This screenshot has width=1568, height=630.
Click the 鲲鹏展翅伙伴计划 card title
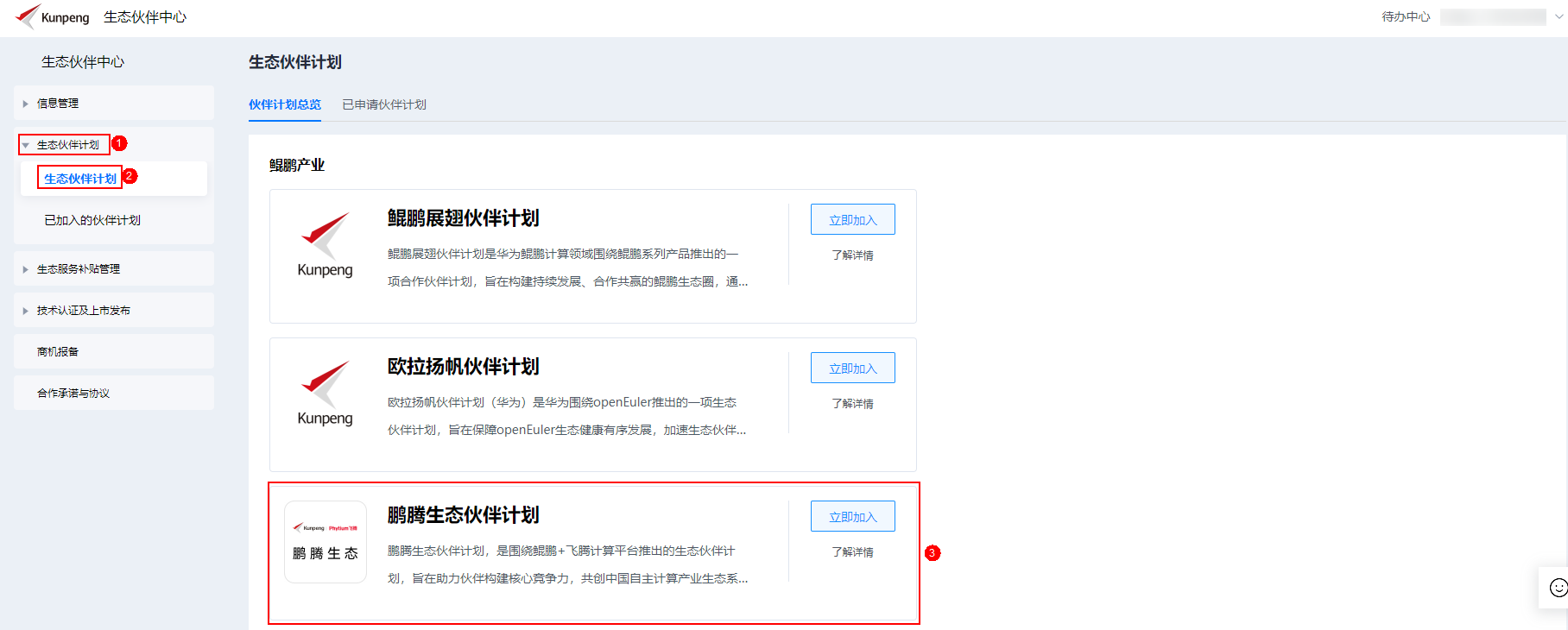tap(464, 218)
